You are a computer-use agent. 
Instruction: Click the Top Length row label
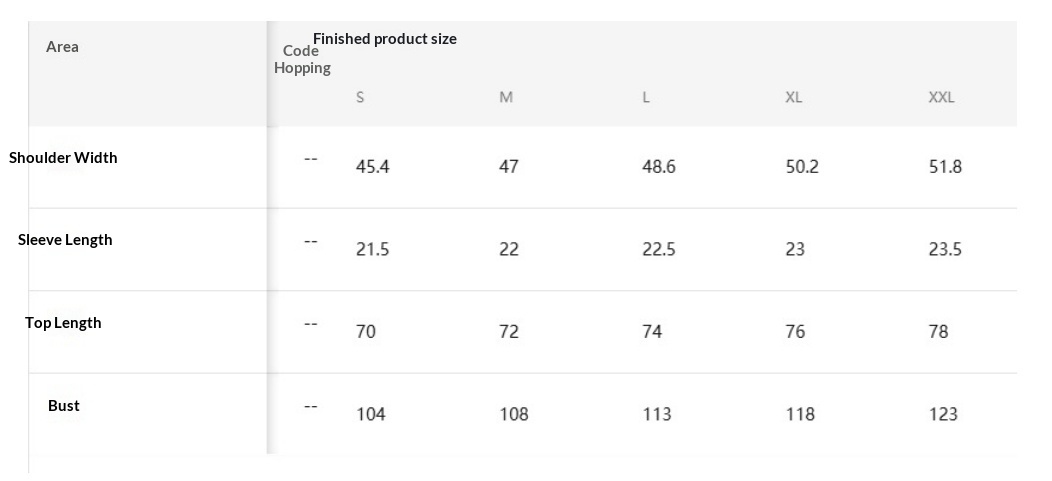63,323
